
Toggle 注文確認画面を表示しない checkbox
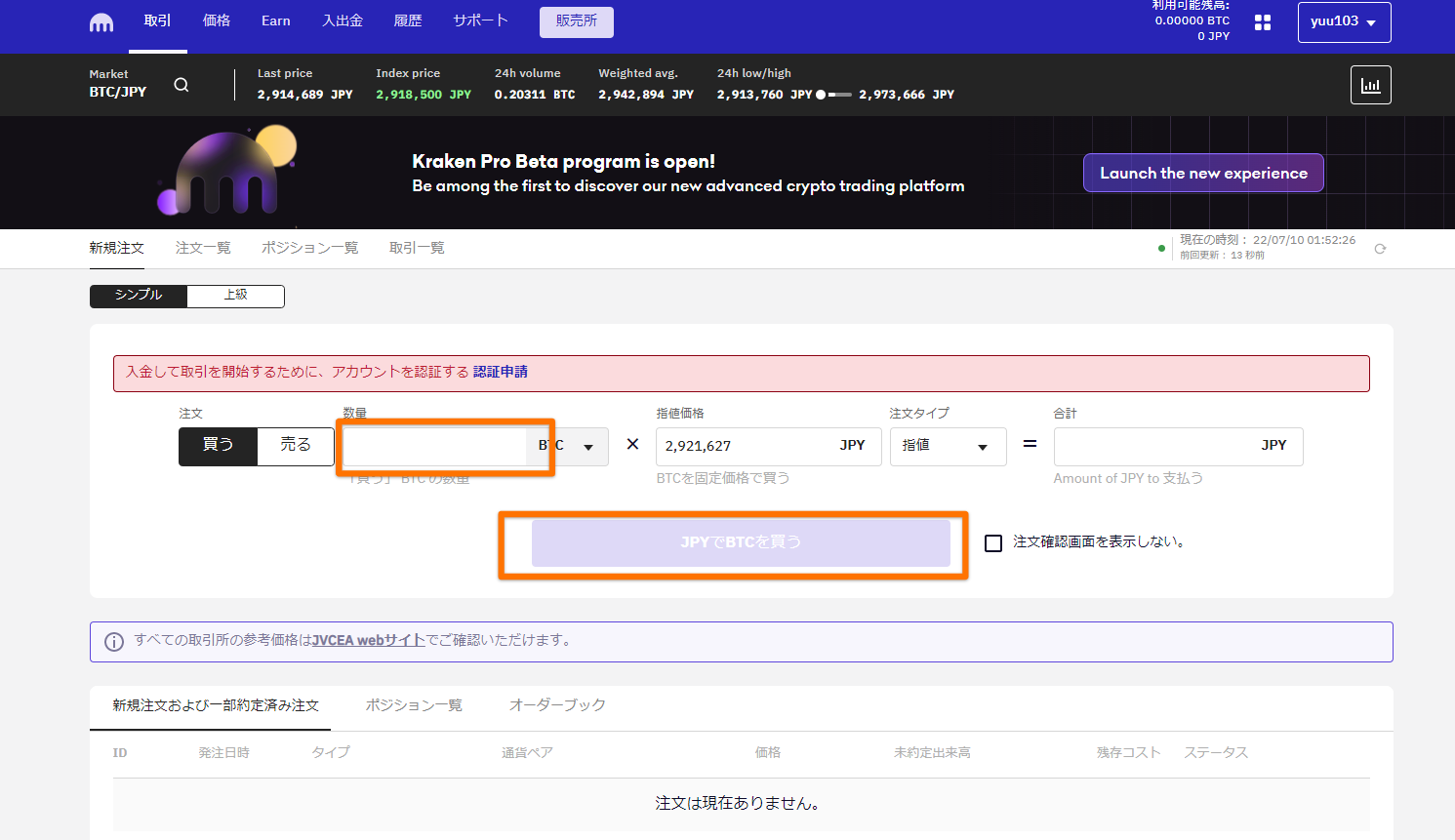[x=993, y=543]
